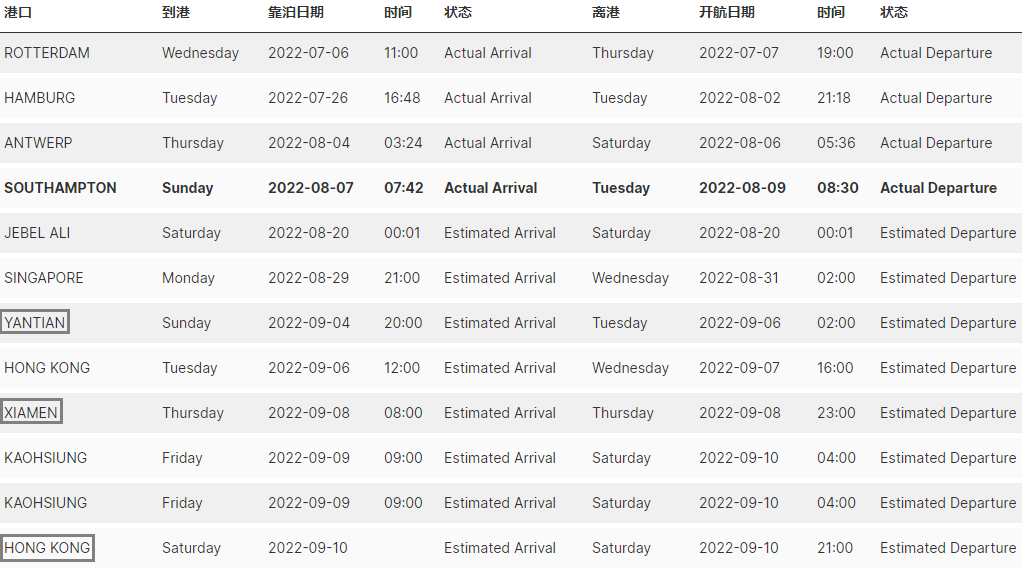
Task: Click the boxed XIAMEN port name
Action: tap(31, 413)
